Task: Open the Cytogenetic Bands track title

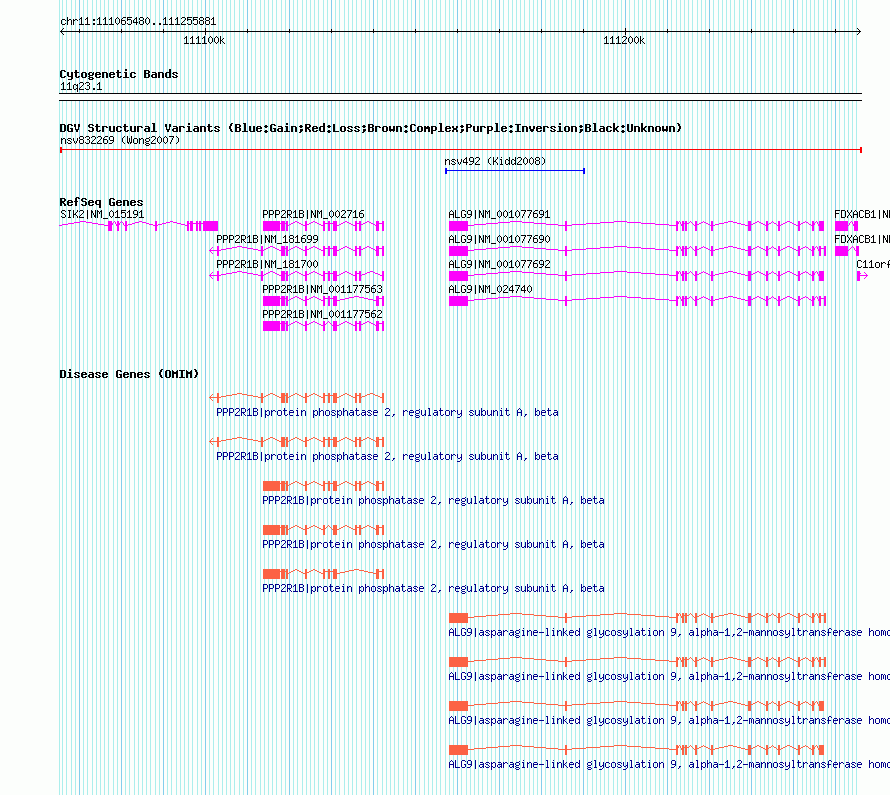Action: coord(119,74)
